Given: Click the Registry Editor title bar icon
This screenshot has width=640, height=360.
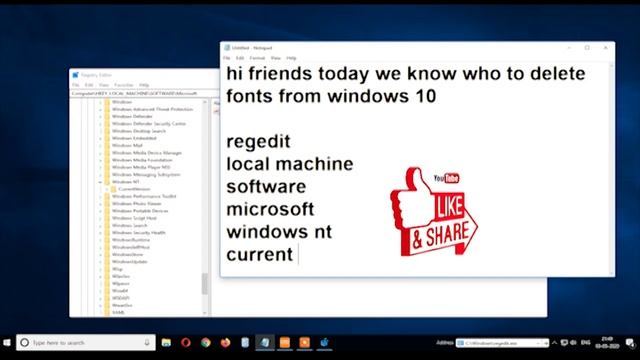Looking at the screenshot, I should click(76, 75).
